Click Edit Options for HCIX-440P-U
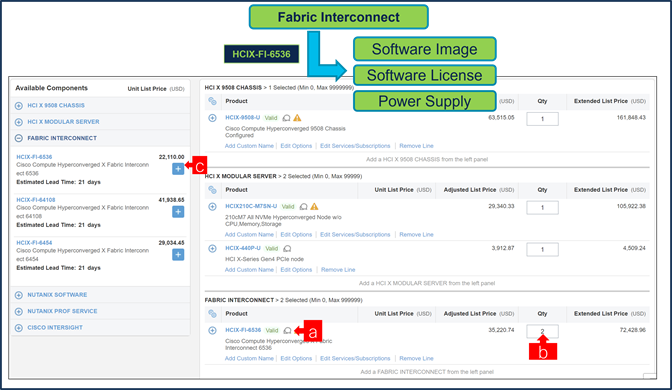 pyautogui.click(x=296, y=270)
